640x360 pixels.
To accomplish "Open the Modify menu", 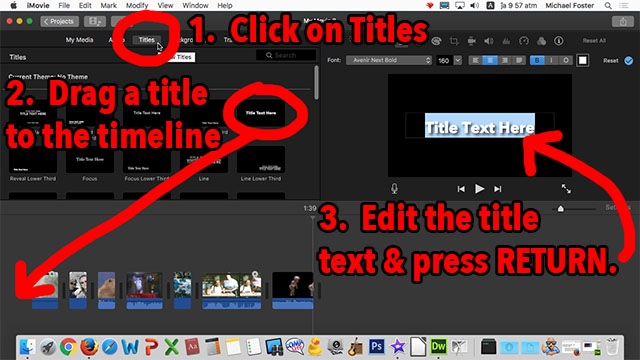I will point(137,6).
